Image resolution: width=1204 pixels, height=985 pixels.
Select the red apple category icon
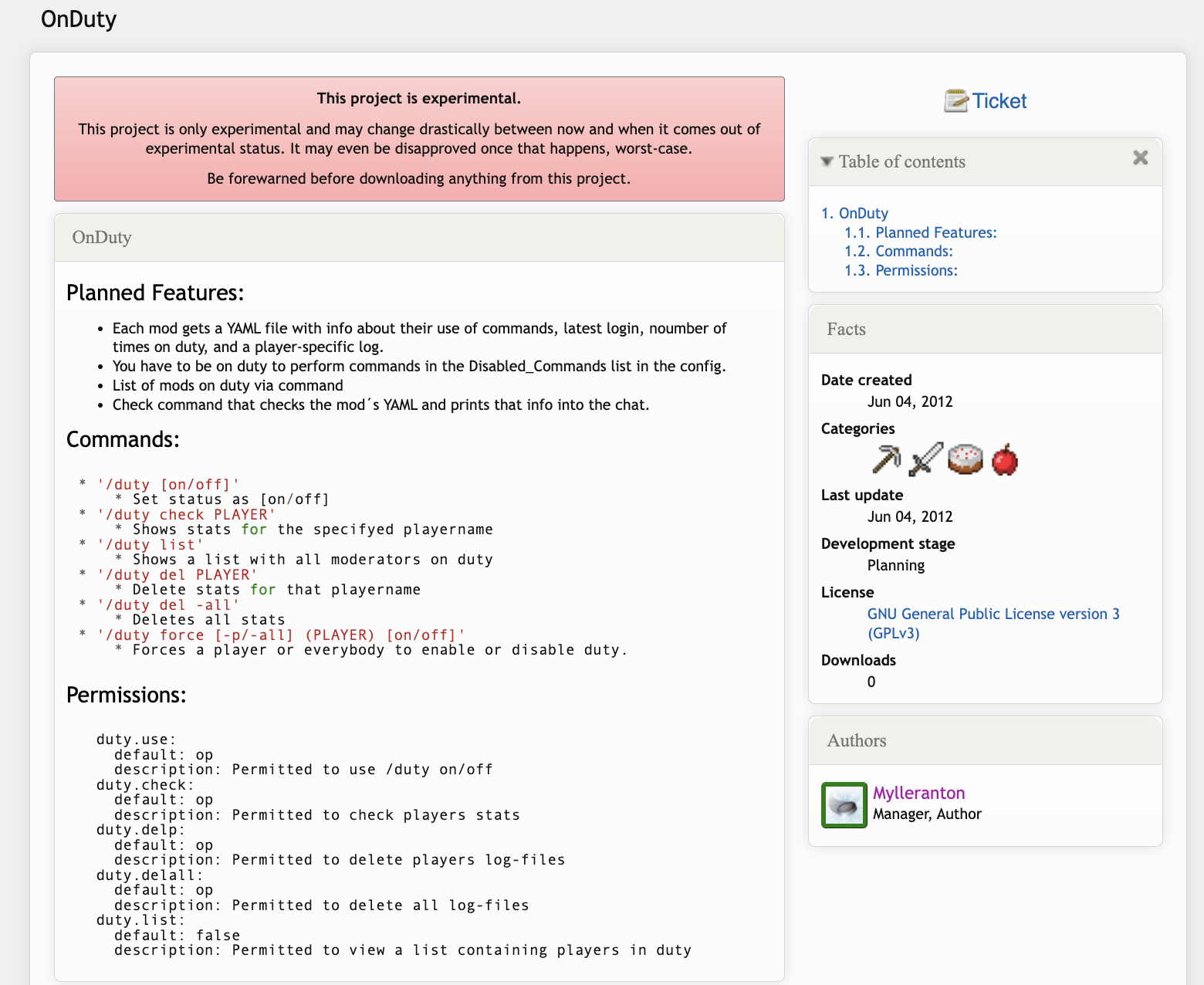[x=1004, y=459]
